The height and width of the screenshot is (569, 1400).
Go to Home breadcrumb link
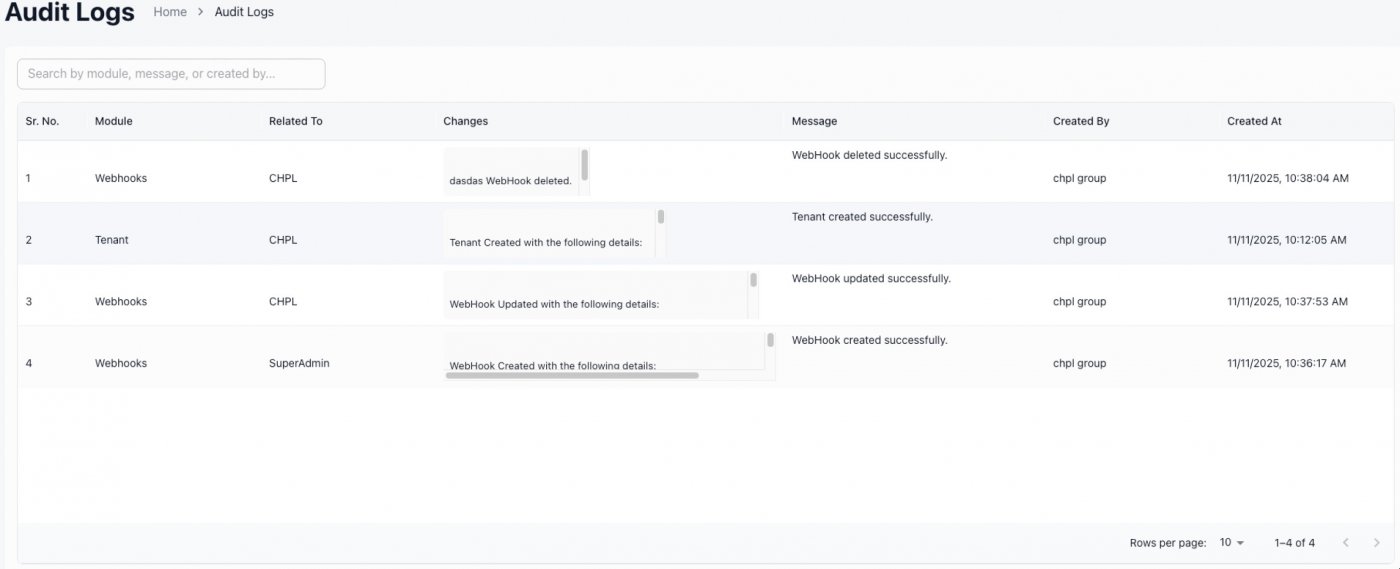pos(170,12)
